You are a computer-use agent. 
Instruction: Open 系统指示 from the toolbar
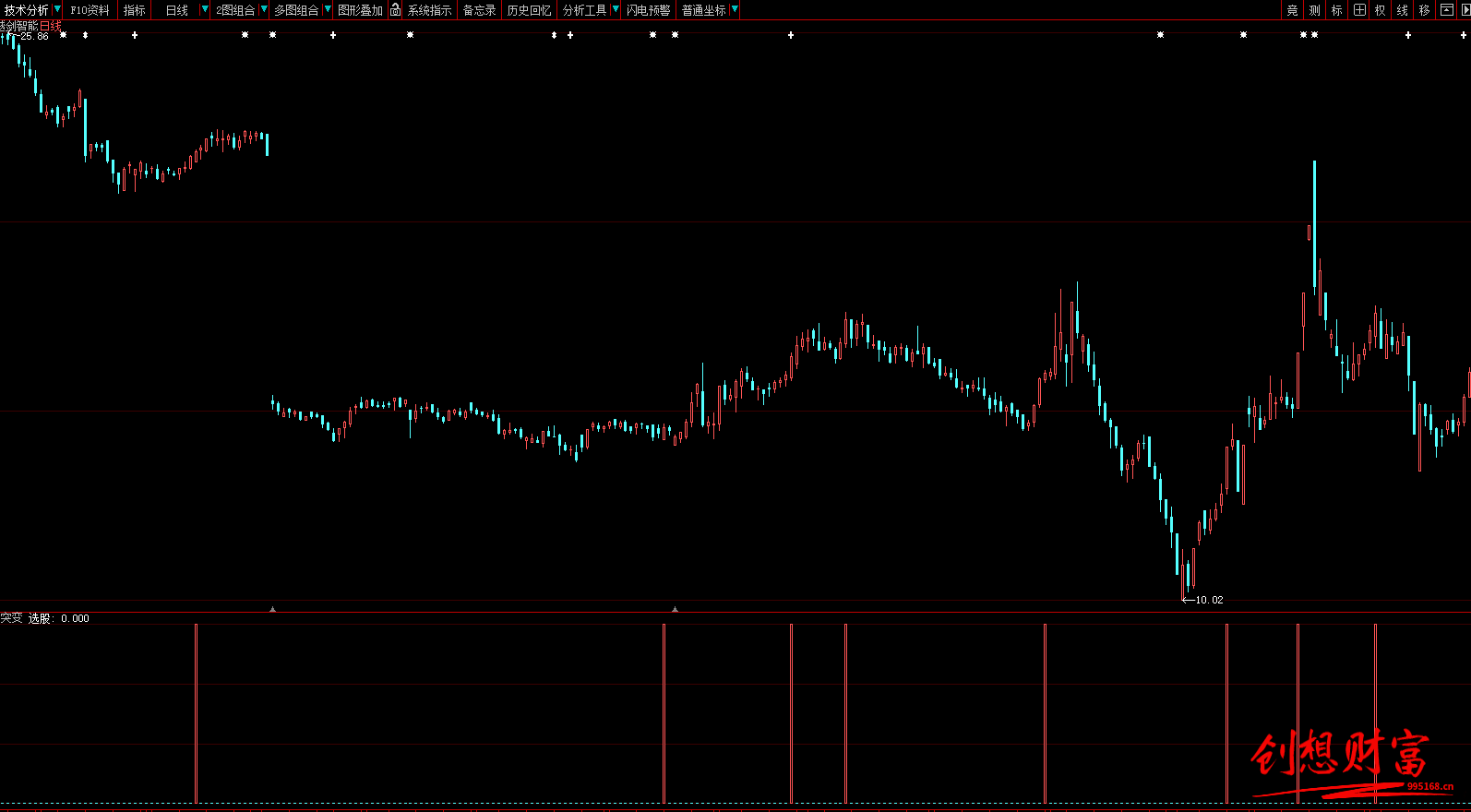point(430,10)
